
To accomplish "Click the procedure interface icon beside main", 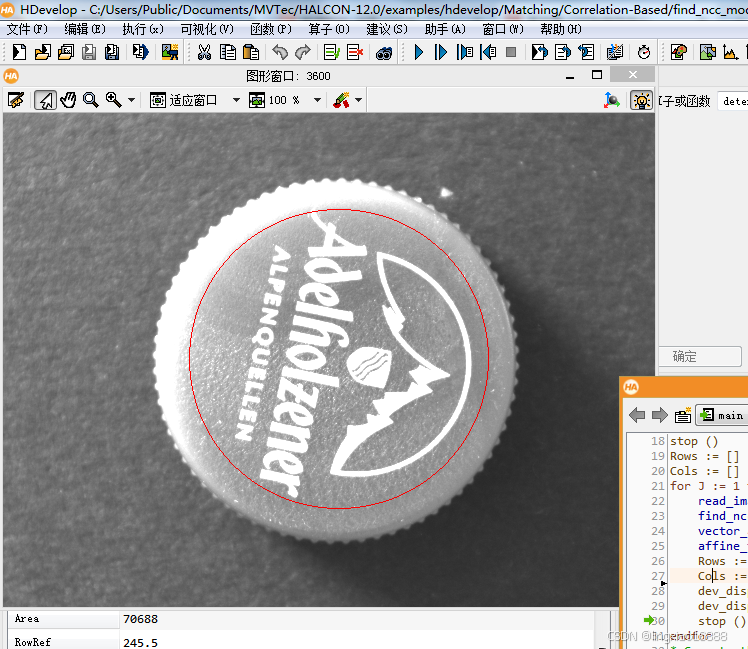I will click(683, 415).
